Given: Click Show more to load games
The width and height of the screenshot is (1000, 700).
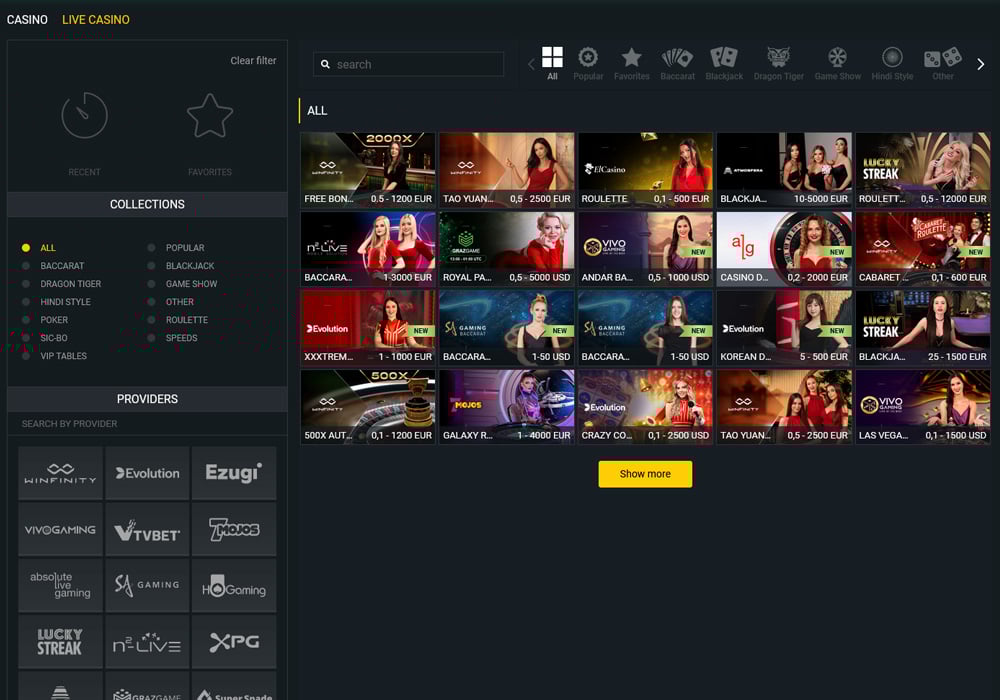Looking at the screenshot, I should (645, 474).
